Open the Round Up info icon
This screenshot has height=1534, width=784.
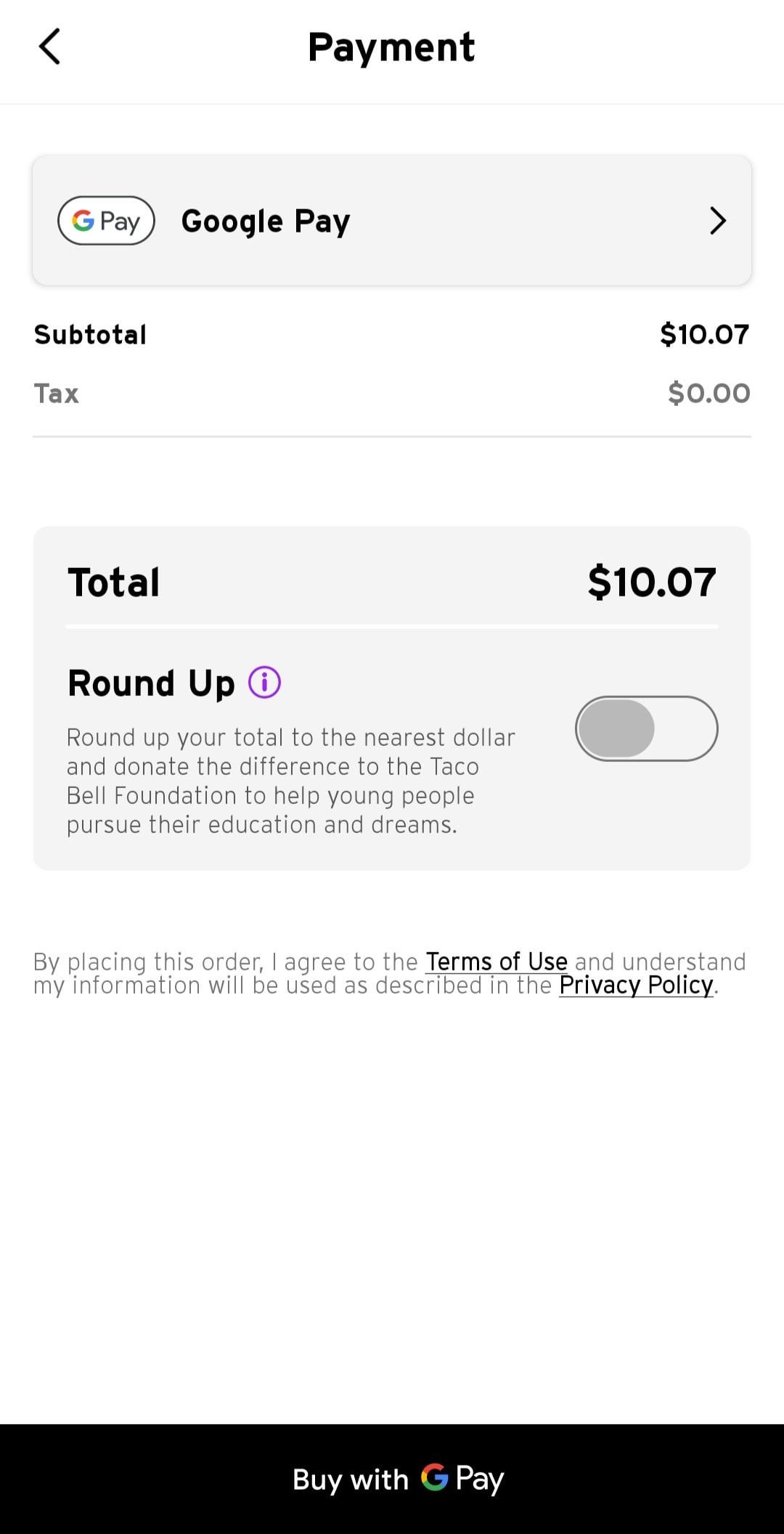tap(264, 683)
